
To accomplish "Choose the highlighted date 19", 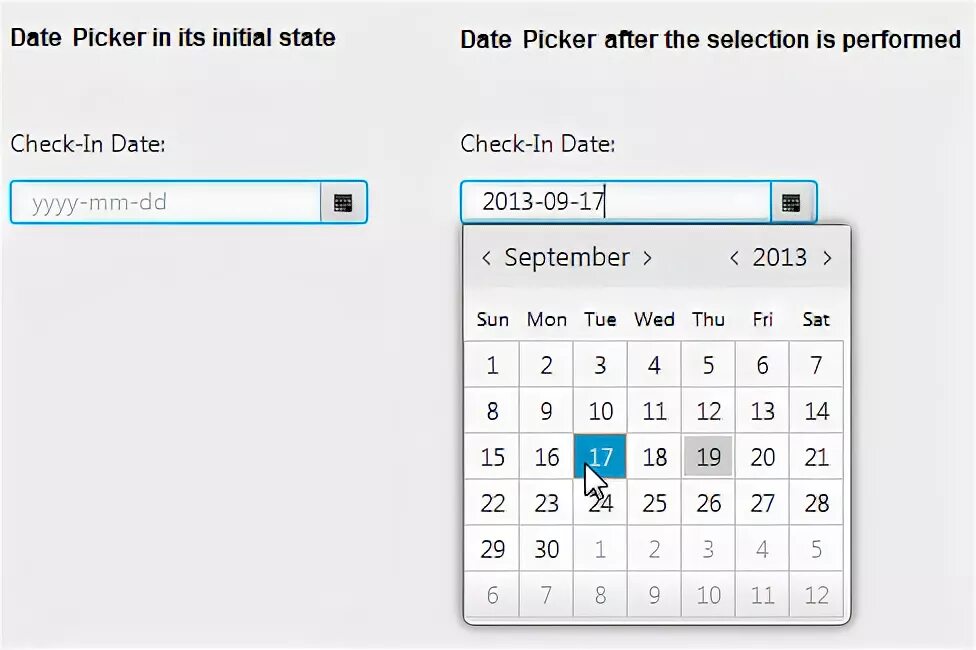I will tap(708, 457).
